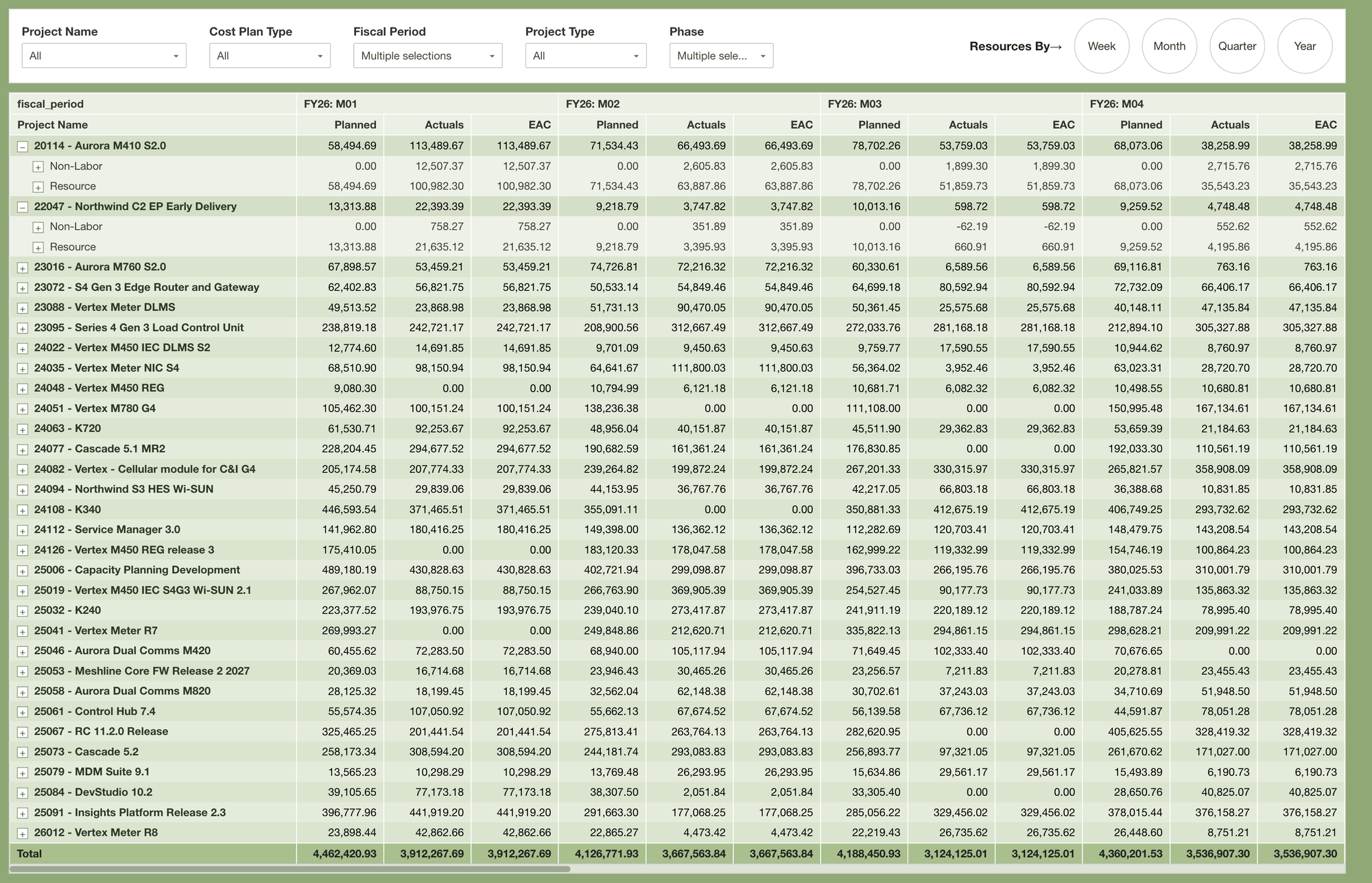Expand 25053 - Meshline Core FW Release 2 2027
Screen dimensions: 1372x883
click(23, 672)
